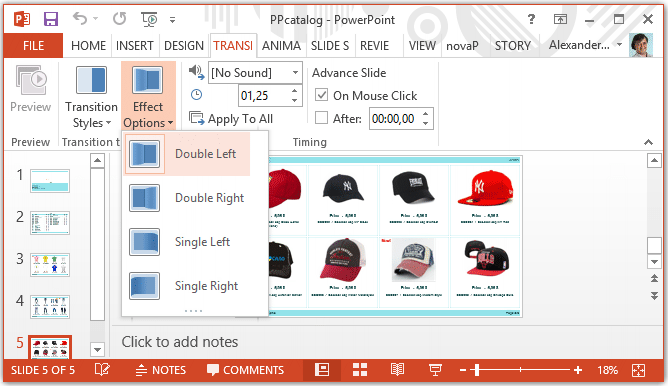This screenshot has height=386, width=668.
Task: Switch to the novaPDF tab
Action: pos(462,46)
